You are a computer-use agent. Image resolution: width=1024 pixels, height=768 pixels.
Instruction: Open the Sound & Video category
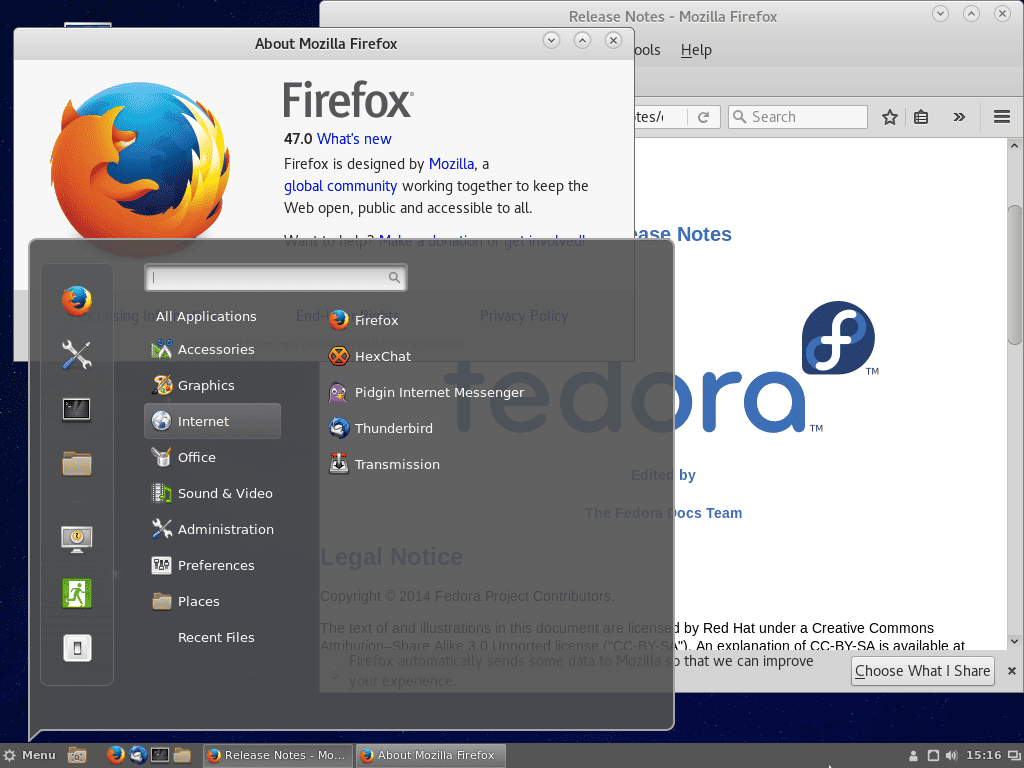pos(213,493)
